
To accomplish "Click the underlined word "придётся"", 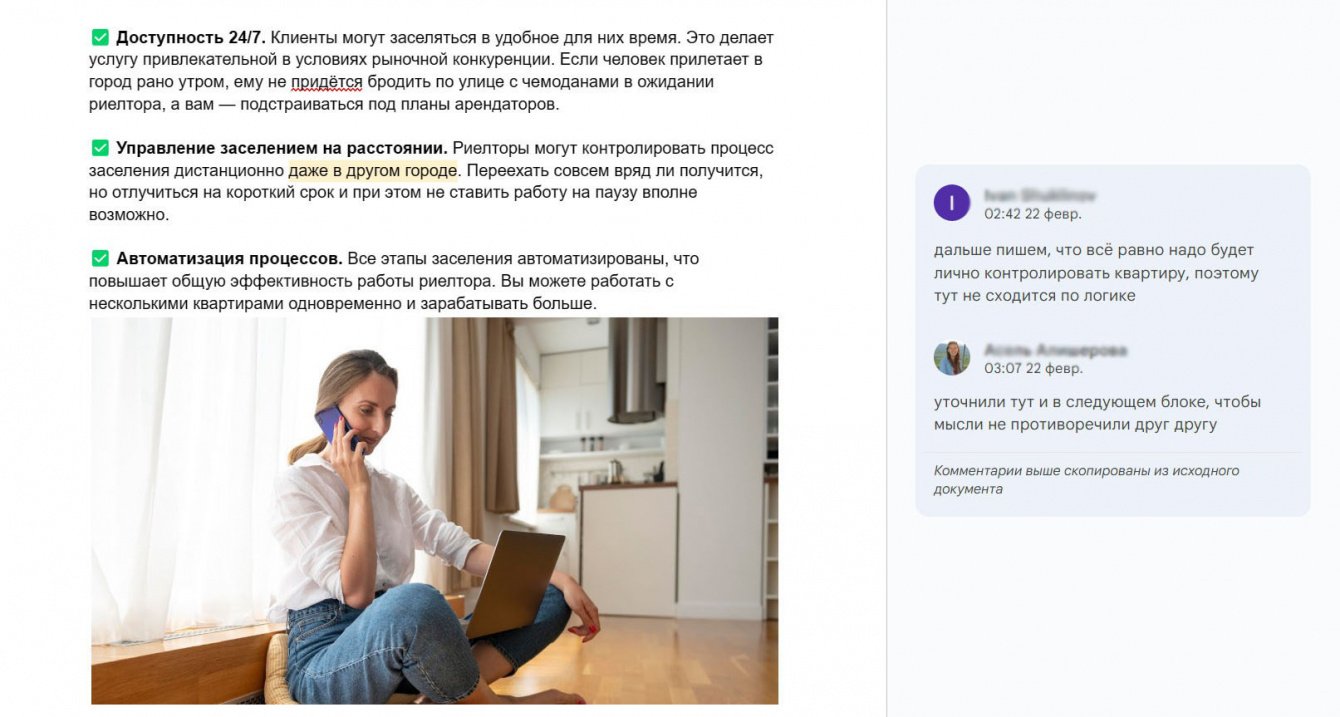I will coord(327,82).
